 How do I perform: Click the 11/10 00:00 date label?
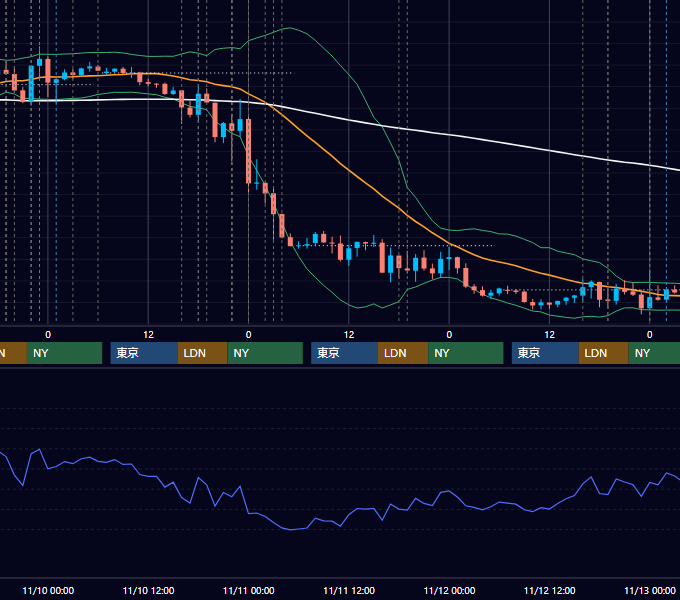point(48,590)
